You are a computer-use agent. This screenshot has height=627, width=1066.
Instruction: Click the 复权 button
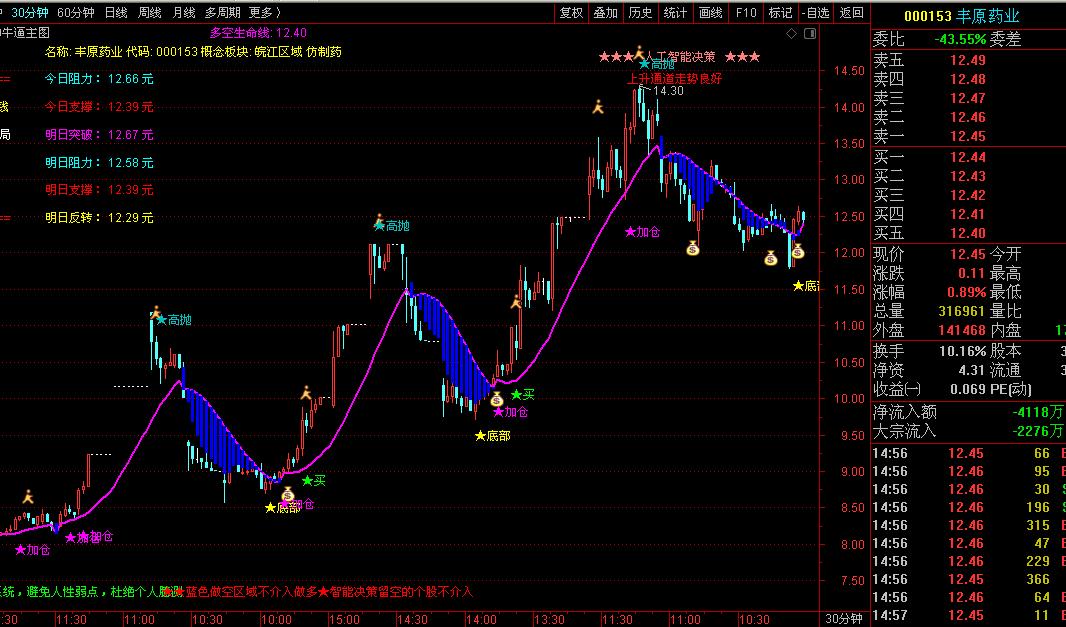571,12
